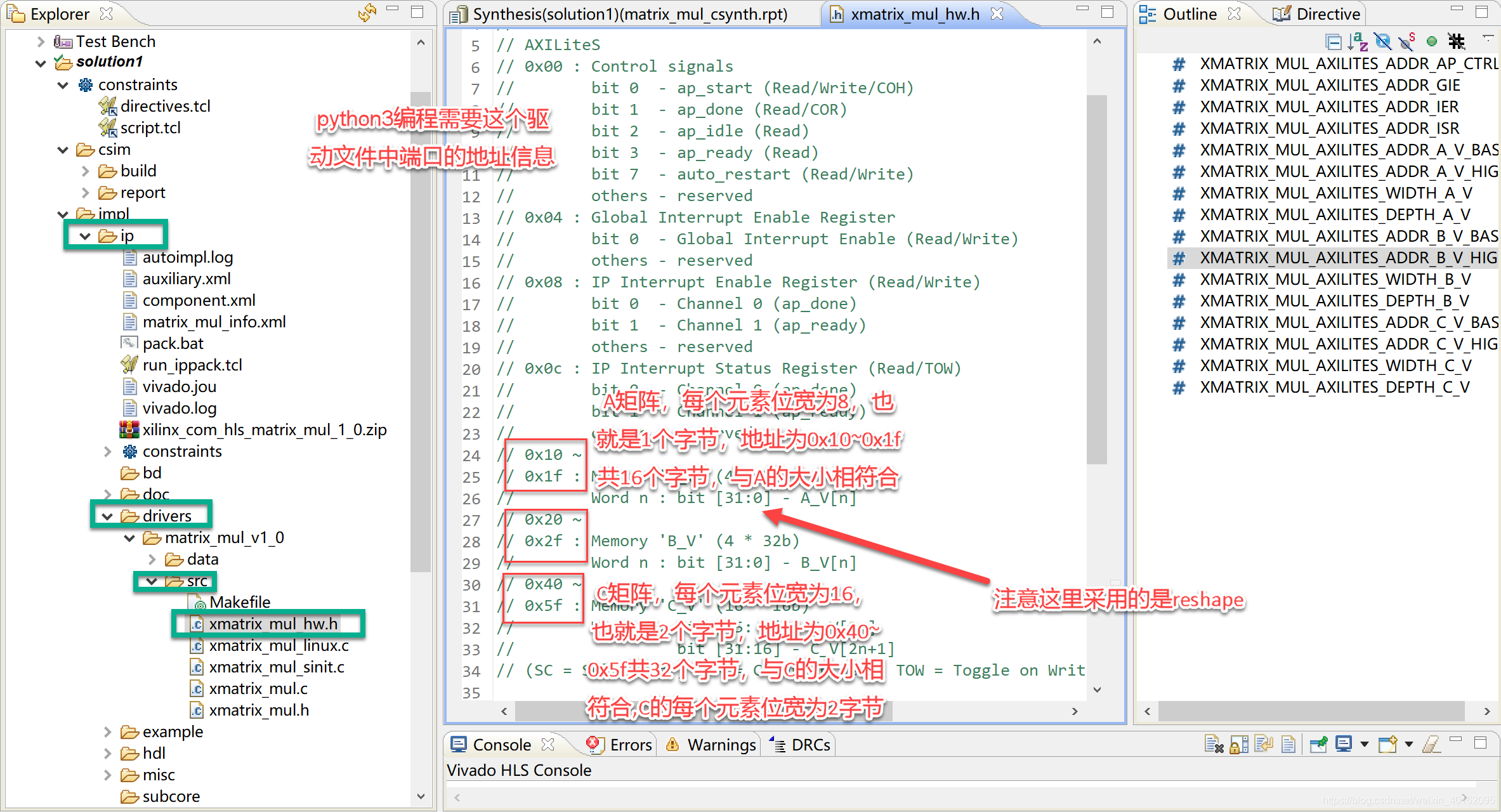
Task: Collapse all items in the Outline view
Action: (1334, 42)
